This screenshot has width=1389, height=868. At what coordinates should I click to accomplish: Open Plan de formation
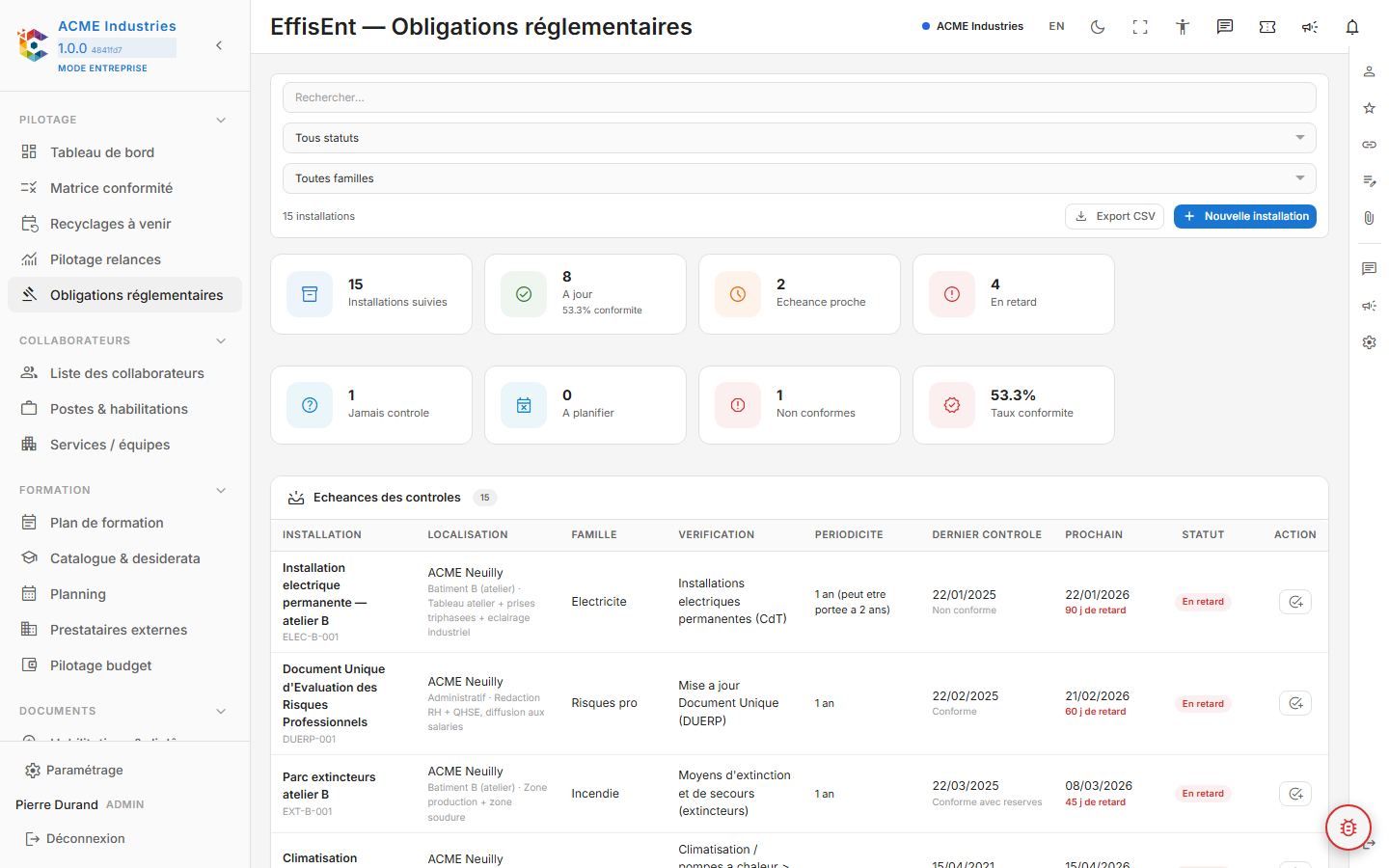(125, 523)
